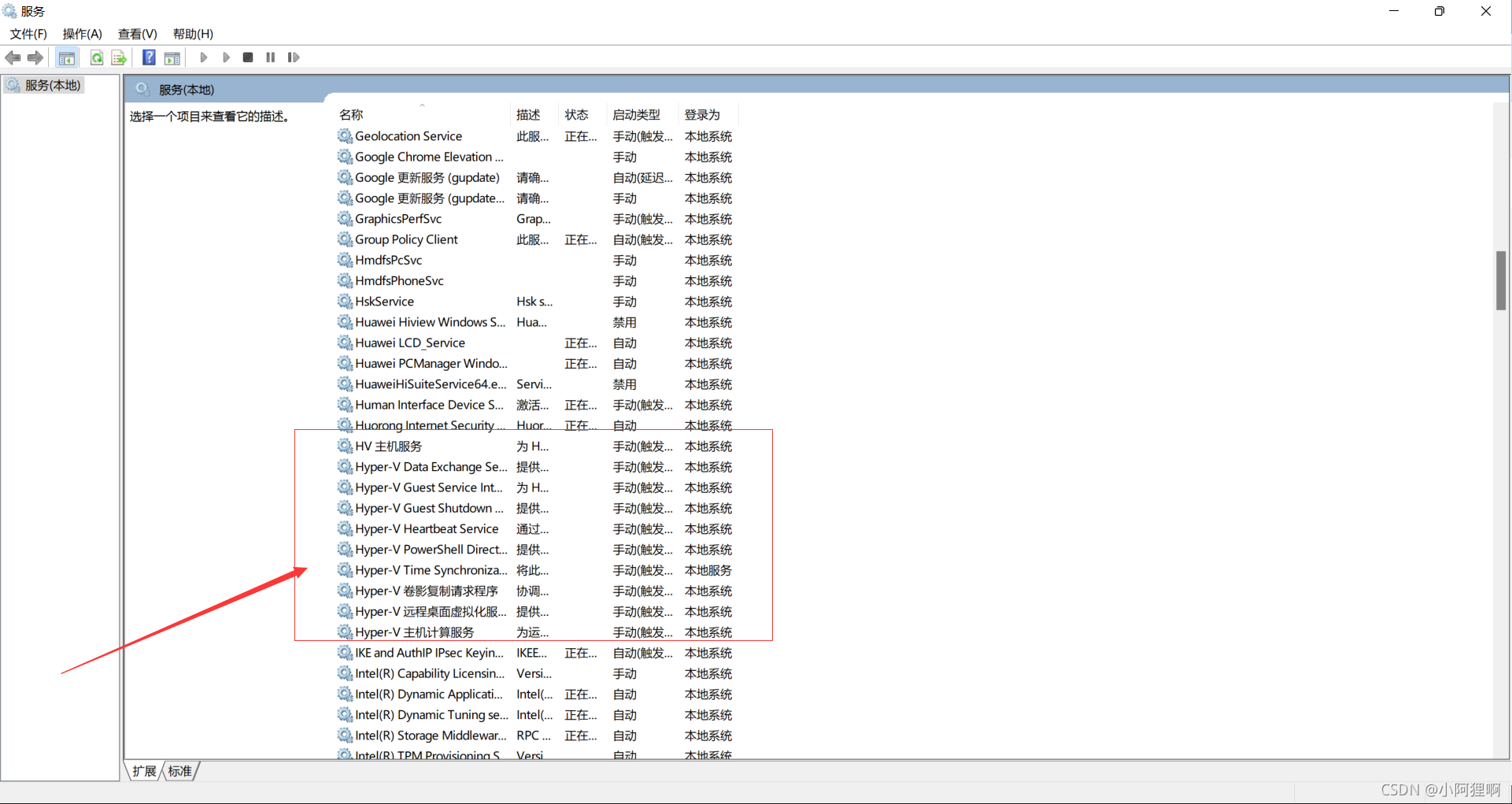
Task: Click the Stop Service square icon
Action: tap(248, 57)
